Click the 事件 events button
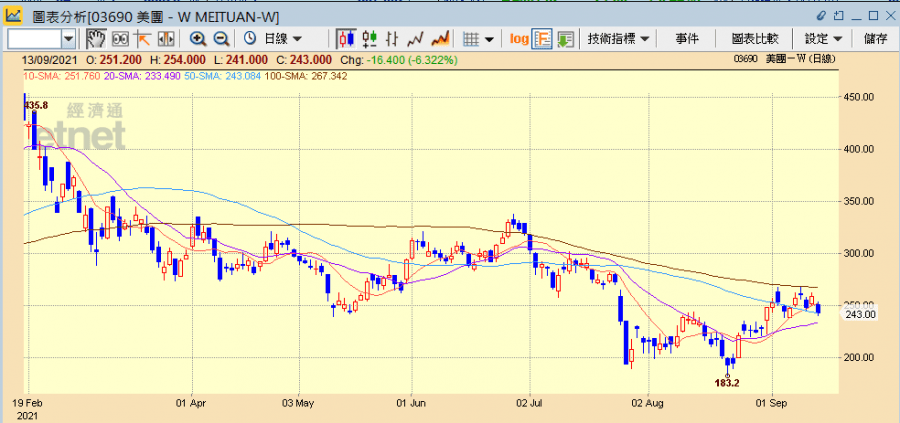The width and height of the screenshot is (900, 423). tap(687, 39)
